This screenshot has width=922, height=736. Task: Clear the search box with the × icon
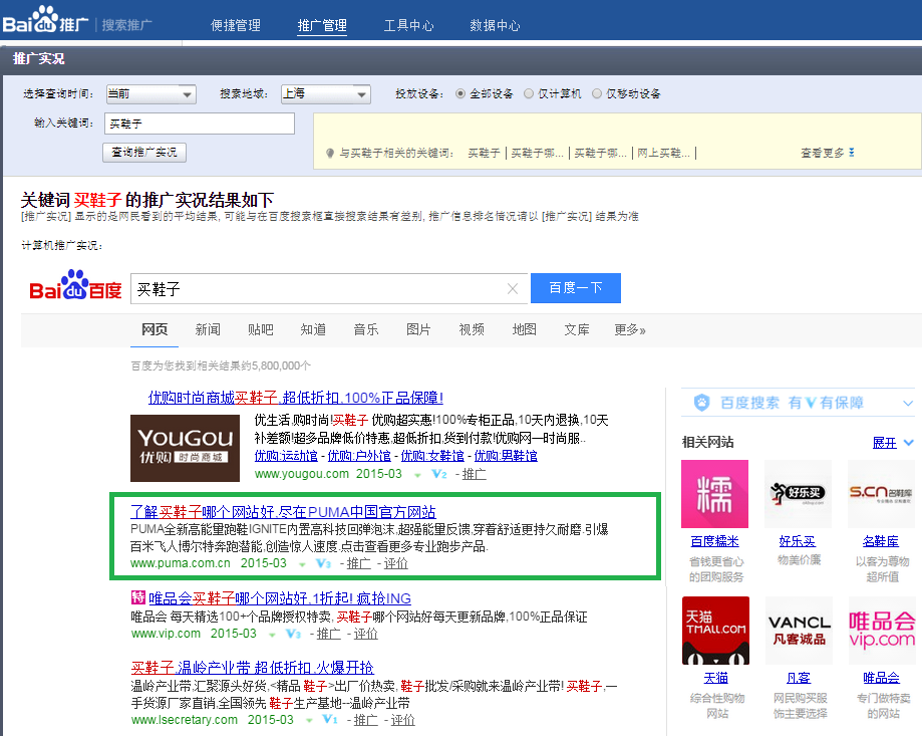(513, 288)
